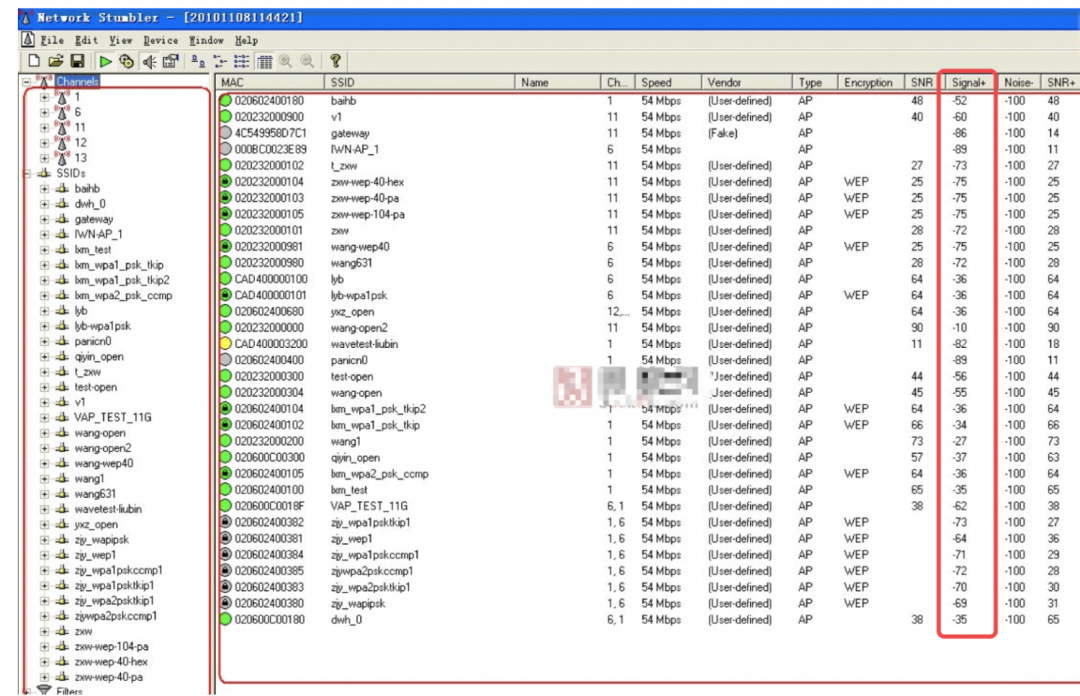Click the auto-configure gears icon
This screenshot has width=1080, height=696.
tap(127, 61)
